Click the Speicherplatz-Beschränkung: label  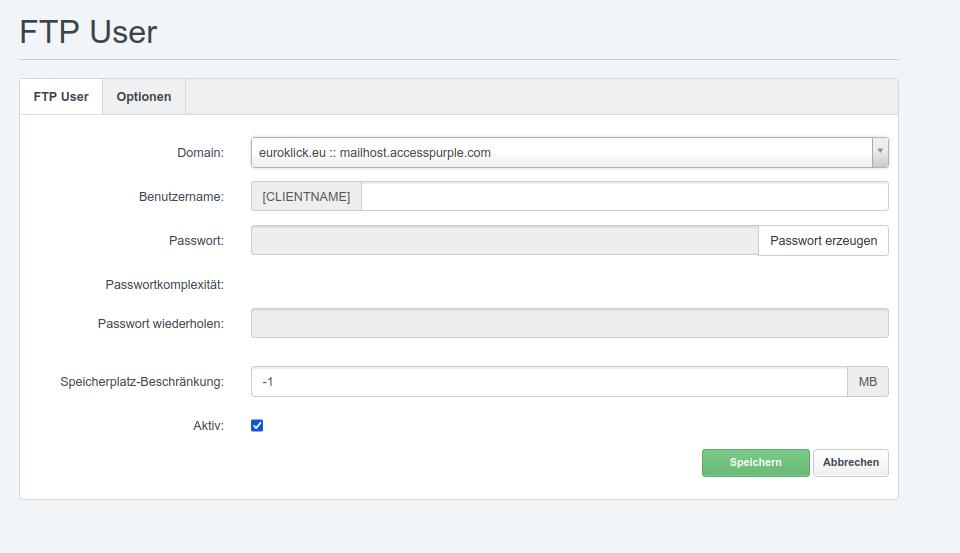point(142,382)
